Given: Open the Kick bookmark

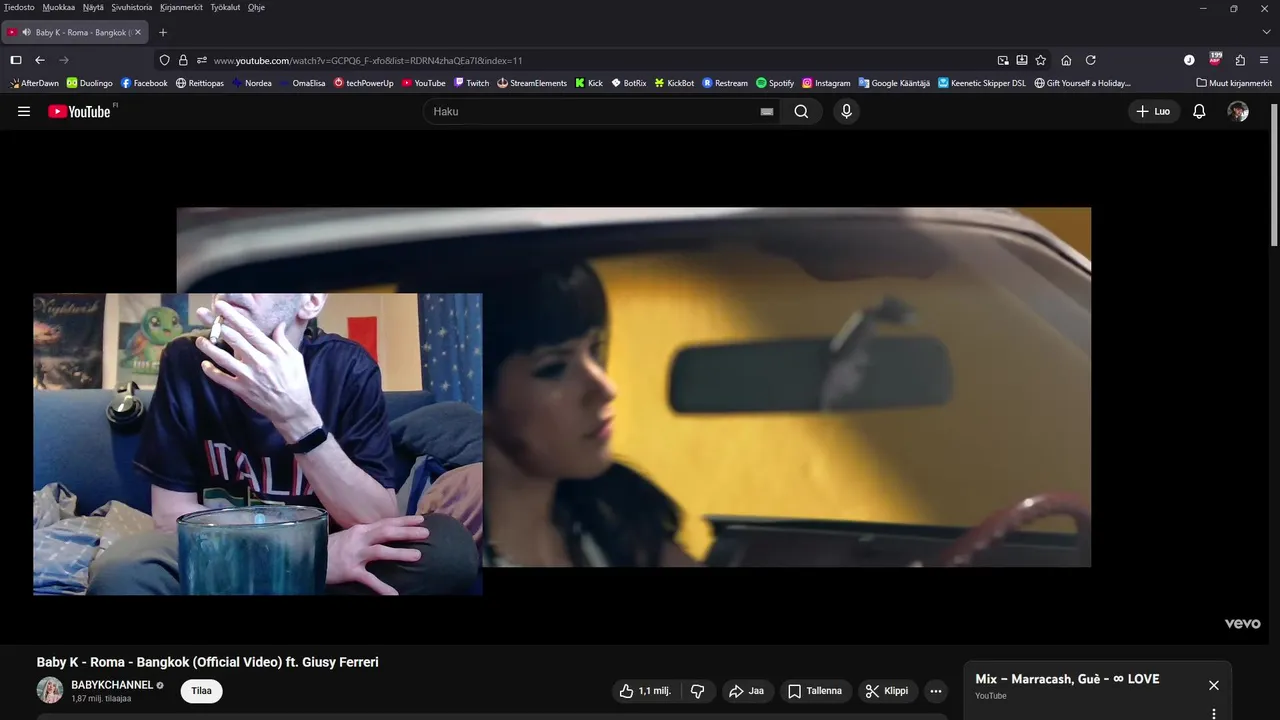Looking at the screenshot, I should [589, 83].
